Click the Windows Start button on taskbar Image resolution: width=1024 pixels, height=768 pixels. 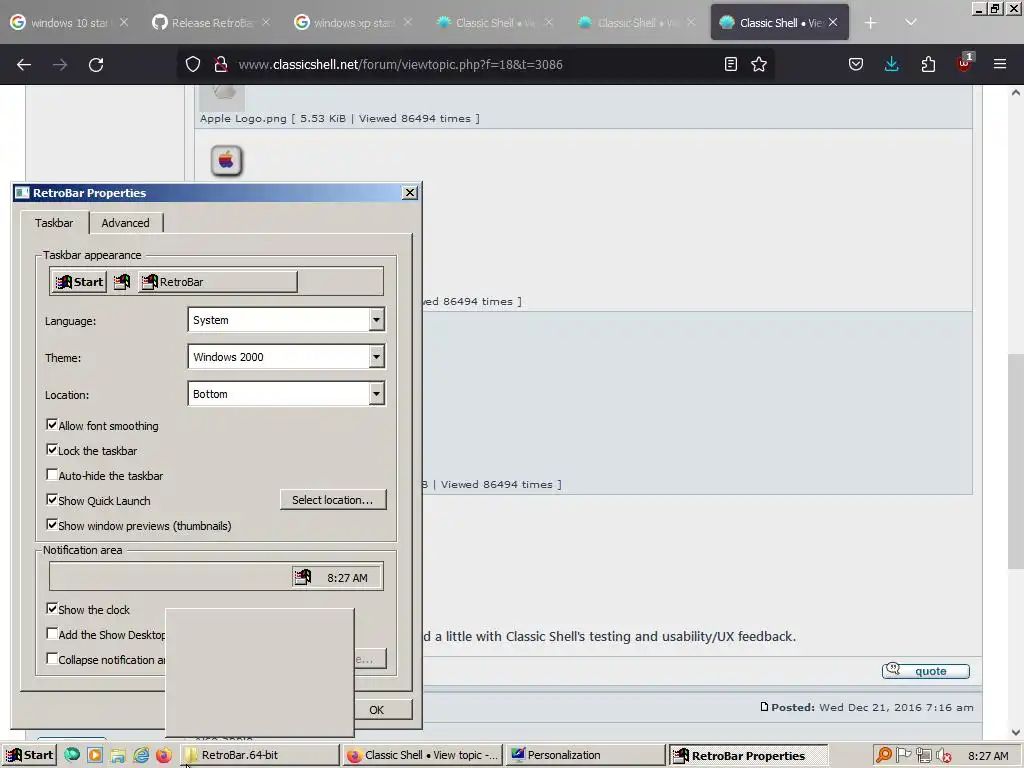click(30, 755)
